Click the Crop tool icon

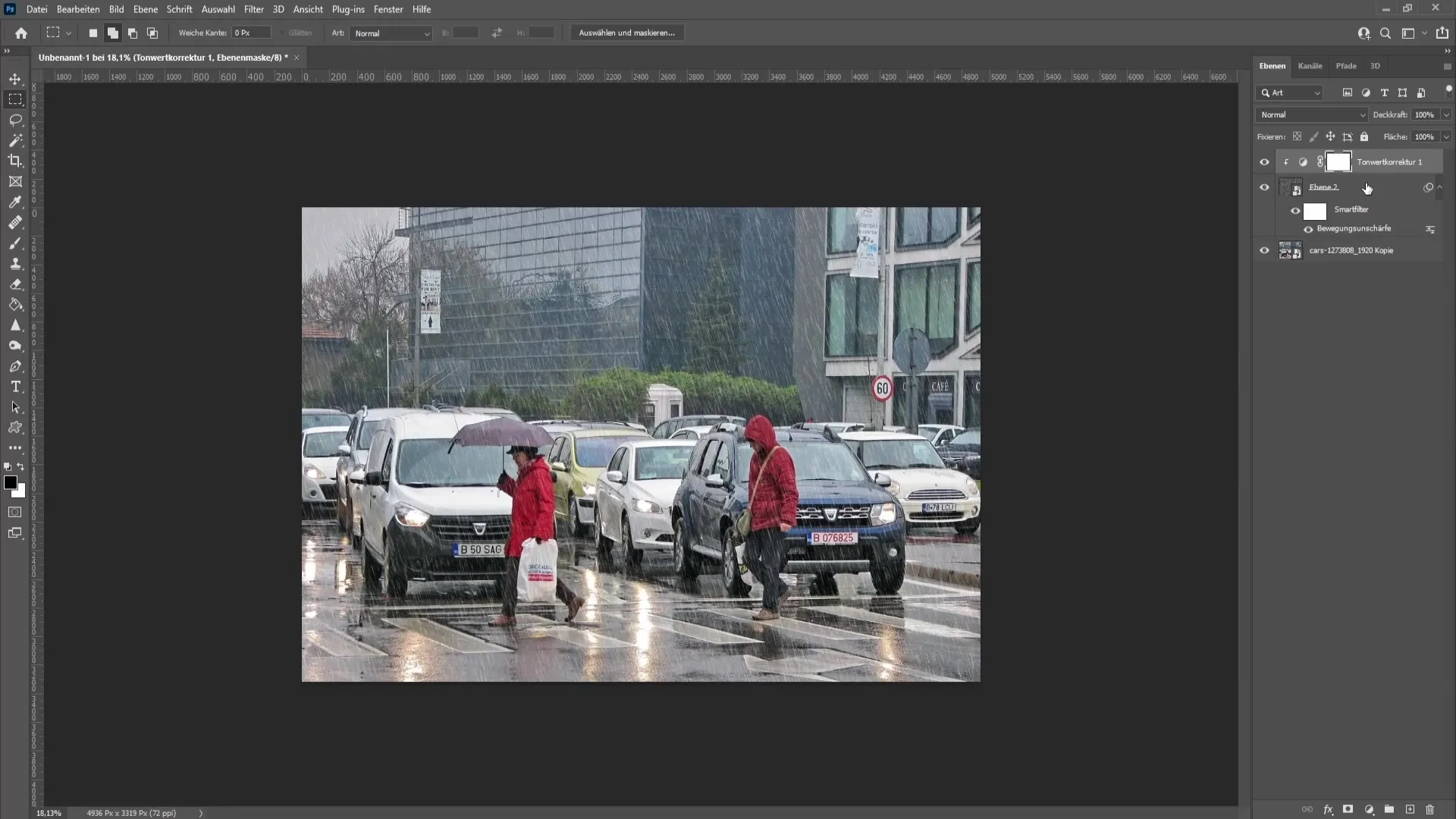tap(15, 160)
